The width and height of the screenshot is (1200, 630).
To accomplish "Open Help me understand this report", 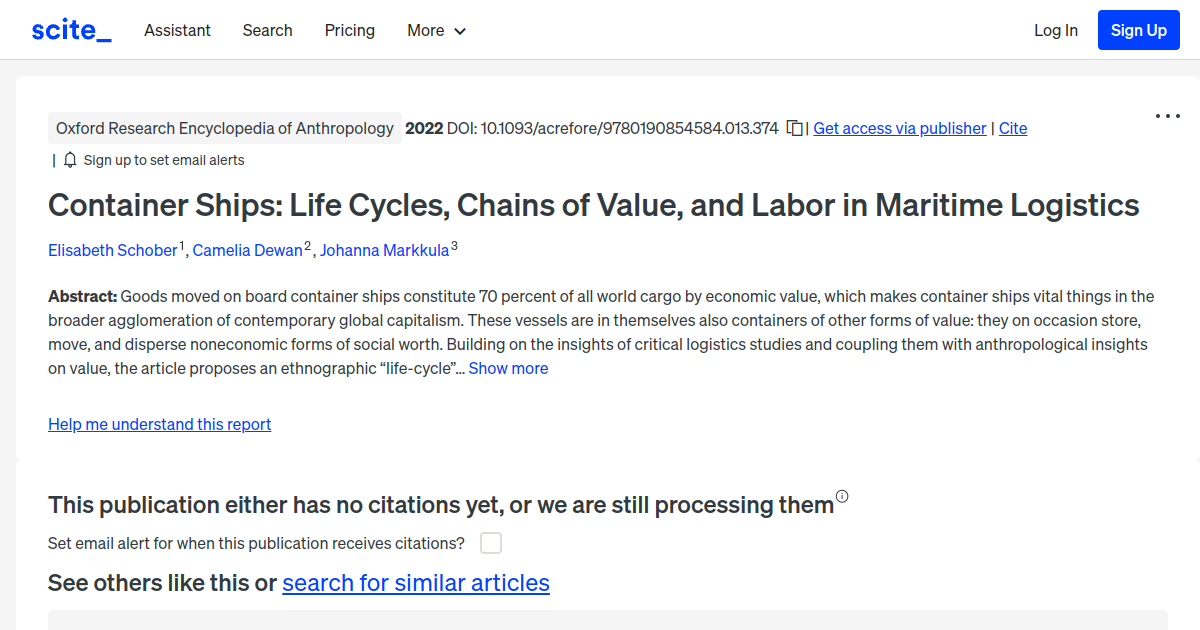I will pyautogui.click(x=159, y=424).
